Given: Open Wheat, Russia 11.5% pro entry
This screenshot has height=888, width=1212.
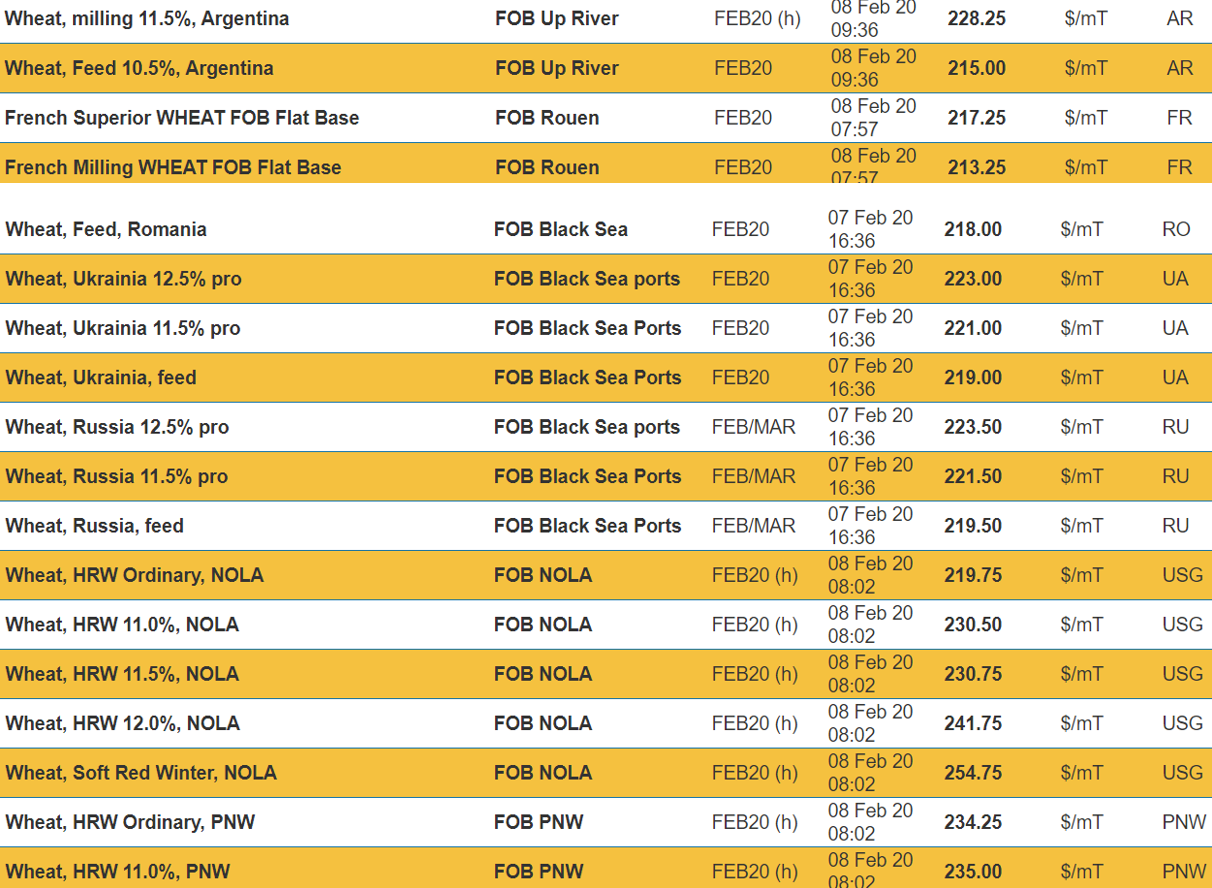Looking at the screenshot, I should [117, 477].
